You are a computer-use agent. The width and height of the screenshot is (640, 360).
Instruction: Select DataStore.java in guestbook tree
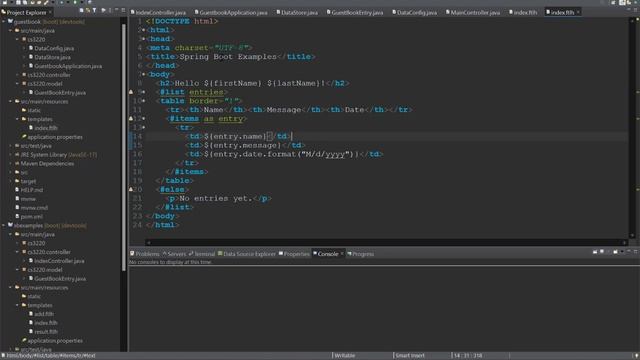[52, 57]
